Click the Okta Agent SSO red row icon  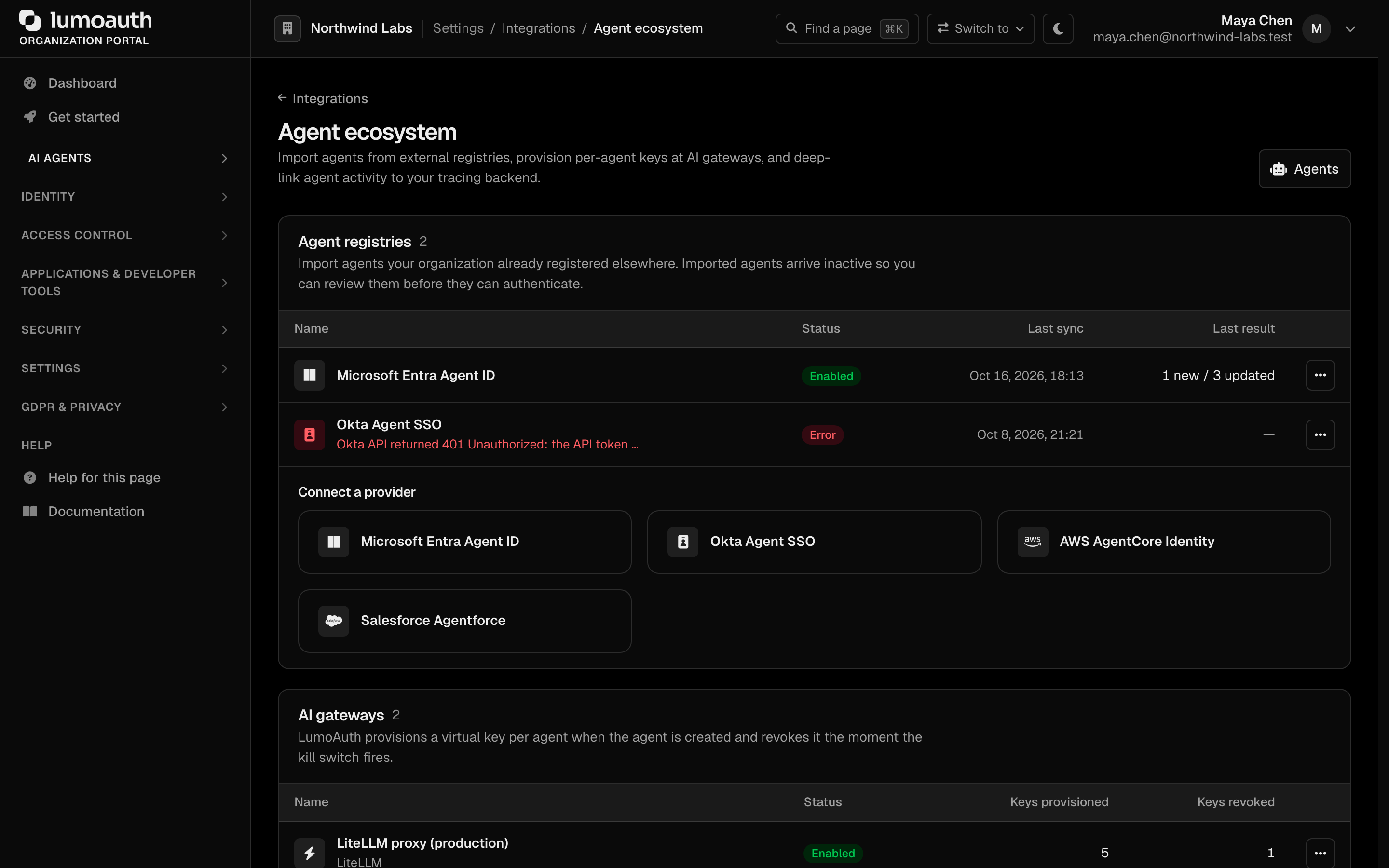[309, 434]
